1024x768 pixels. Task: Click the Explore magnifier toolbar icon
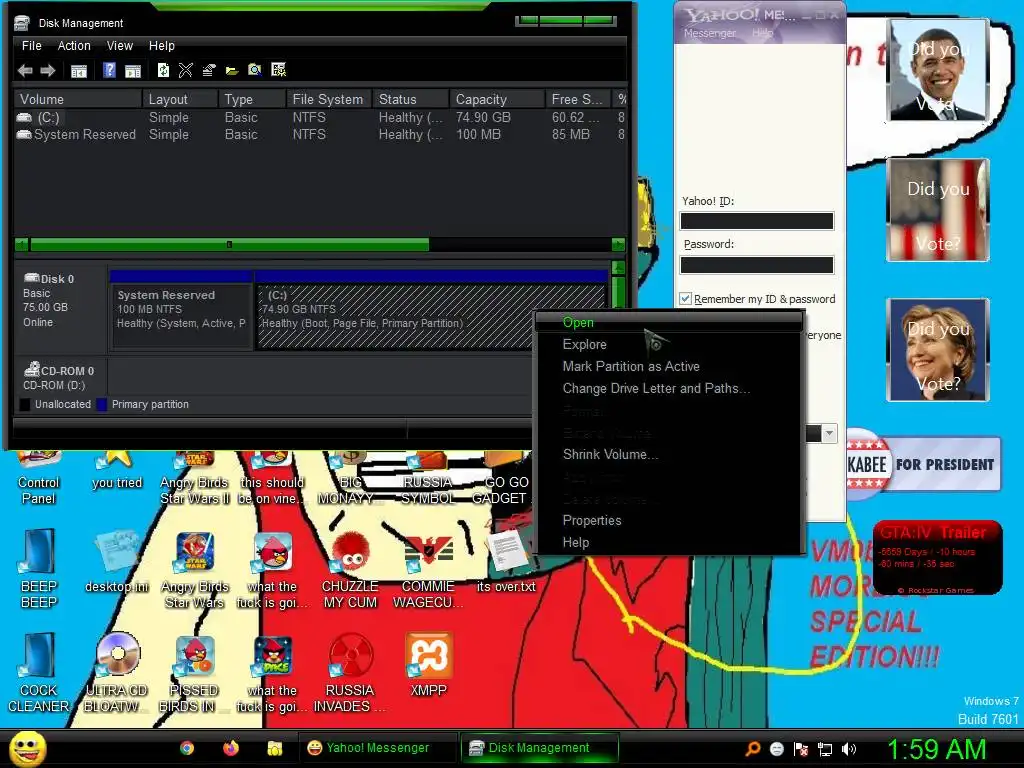[255, 70]
